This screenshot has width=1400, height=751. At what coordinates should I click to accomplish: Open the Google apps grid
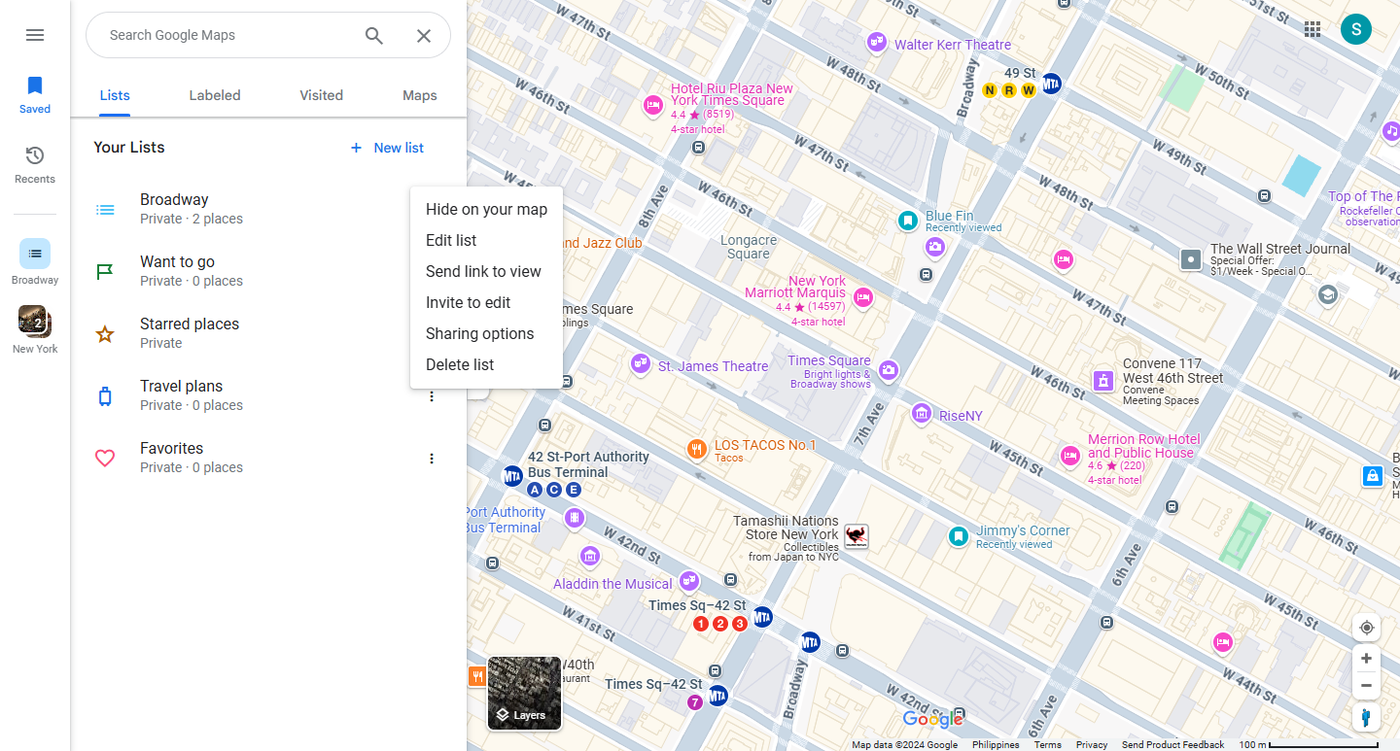1313,29
